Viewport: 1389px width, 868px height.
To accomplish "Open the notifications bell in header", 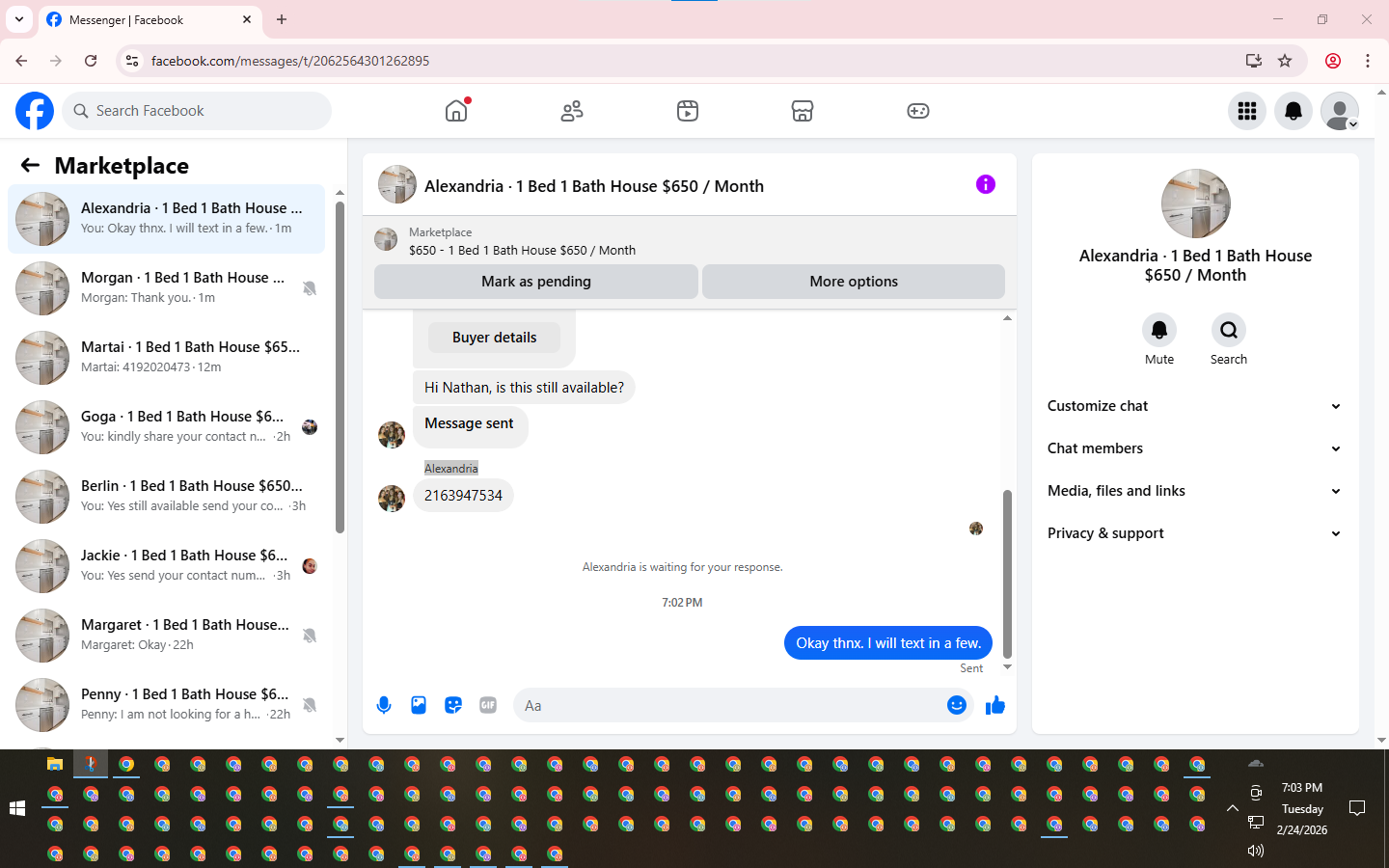I will [x=1294, y=111].
